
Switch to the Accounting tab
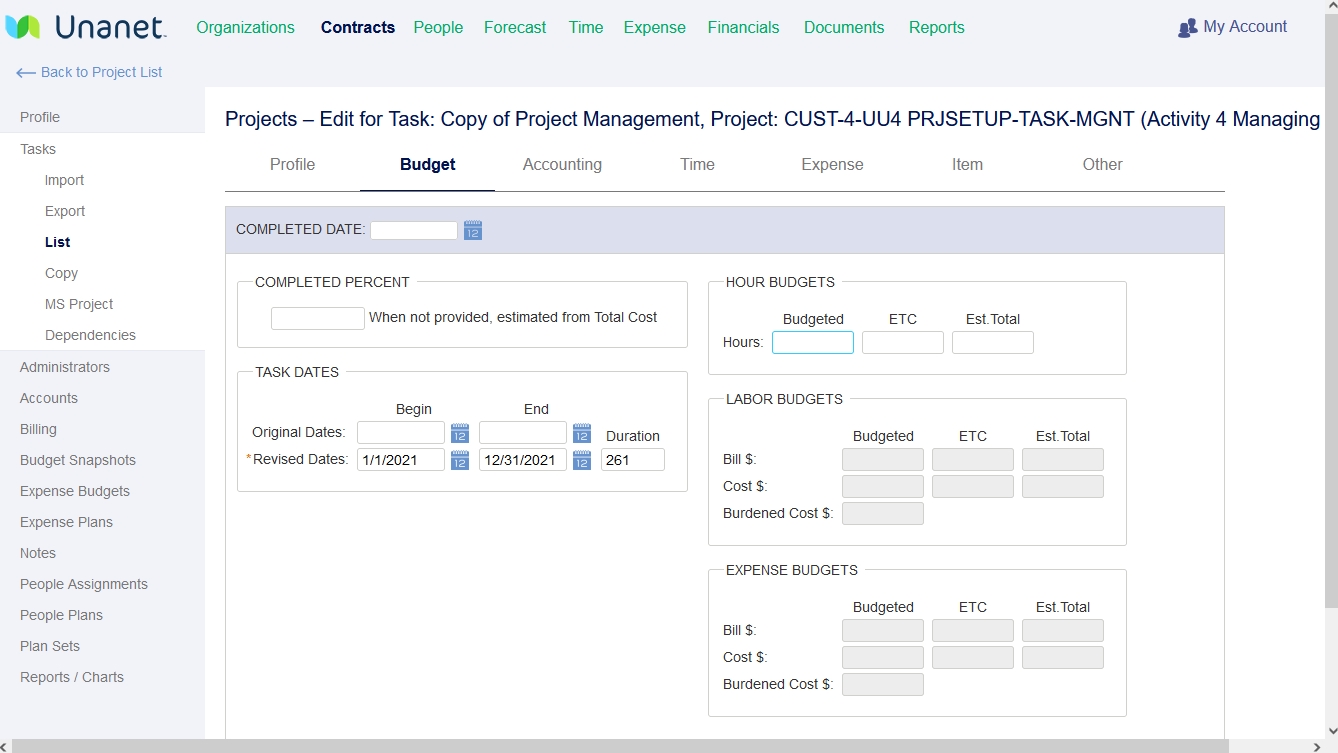[x=562, y=164]
